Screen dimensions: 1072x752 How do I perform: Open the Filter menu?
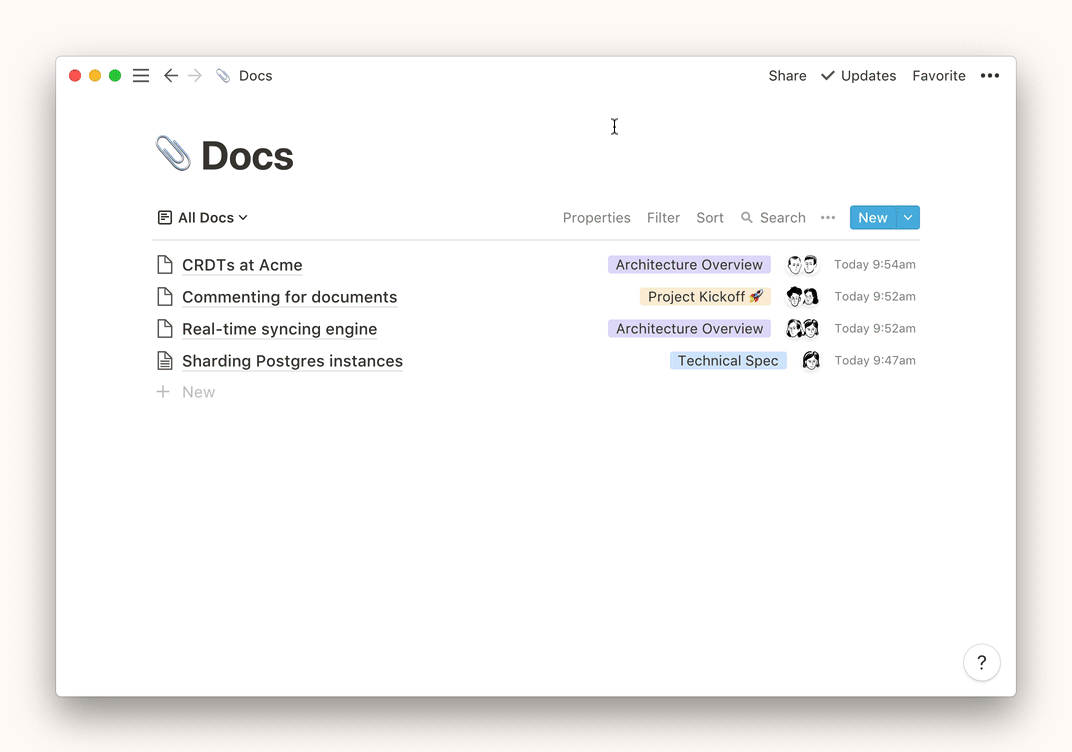coord(663,218)
